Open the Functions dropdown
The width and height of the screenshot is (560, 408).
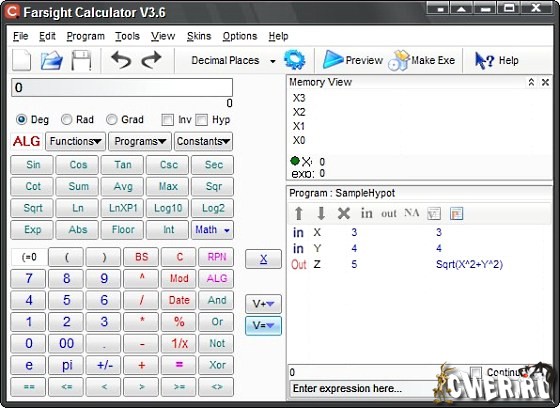75,141
